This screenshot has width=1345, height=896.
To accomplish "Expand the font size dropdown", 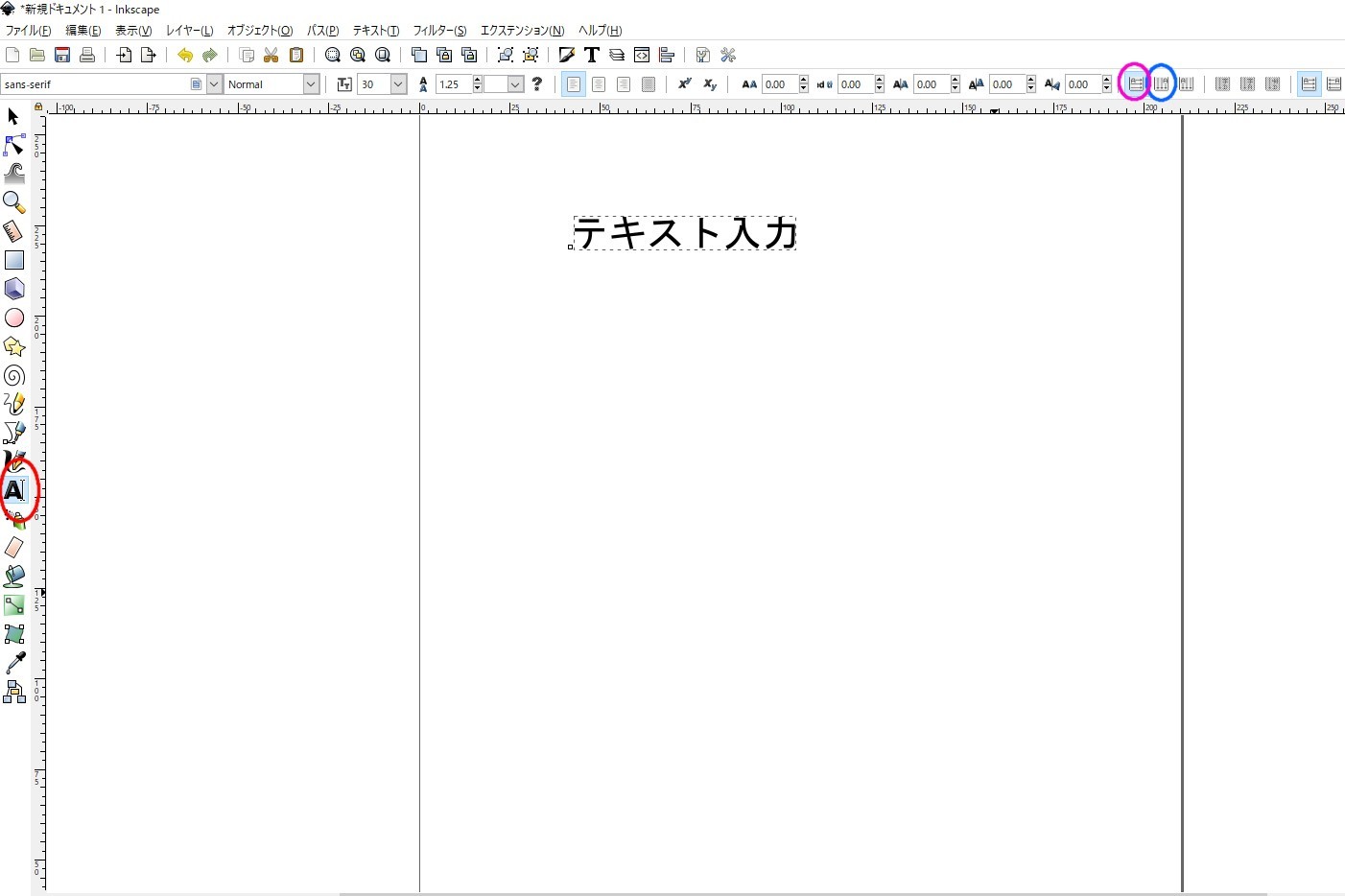I will tap(398, 84).
